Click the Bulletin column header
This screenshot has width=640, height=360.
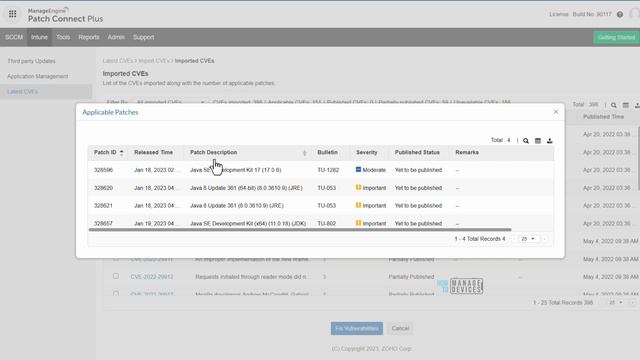[x=327, y=152]
